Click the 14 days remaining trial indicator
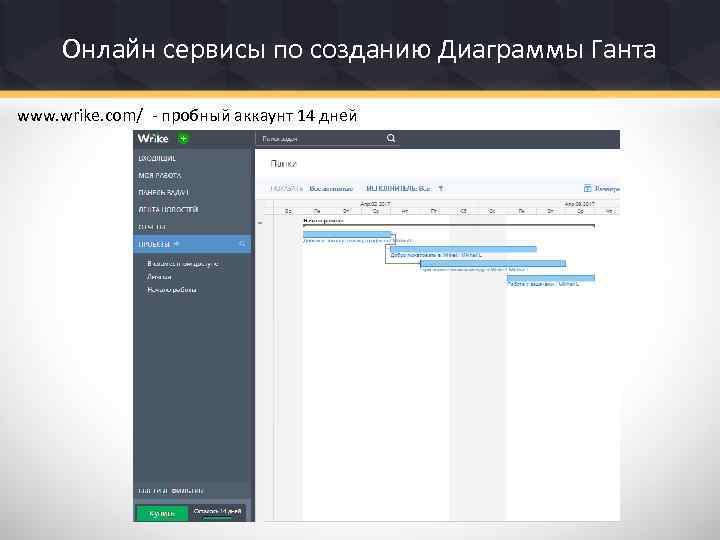The height and width of the screenshot is (540, 720). [217, 512]
